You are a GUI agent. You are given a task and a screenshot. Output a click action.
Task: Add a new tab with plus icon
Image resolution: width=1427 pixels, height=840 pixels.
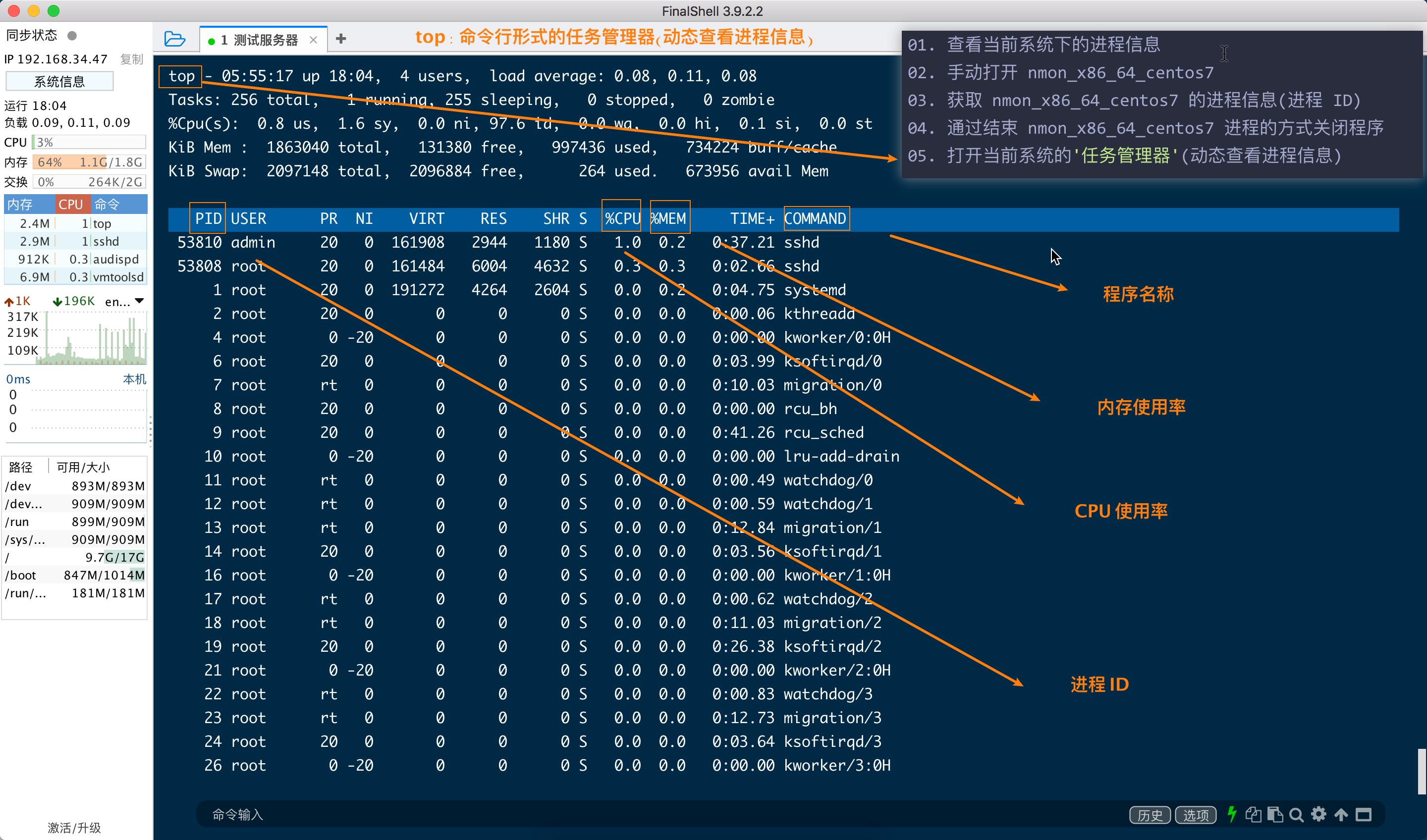point(340,39)
